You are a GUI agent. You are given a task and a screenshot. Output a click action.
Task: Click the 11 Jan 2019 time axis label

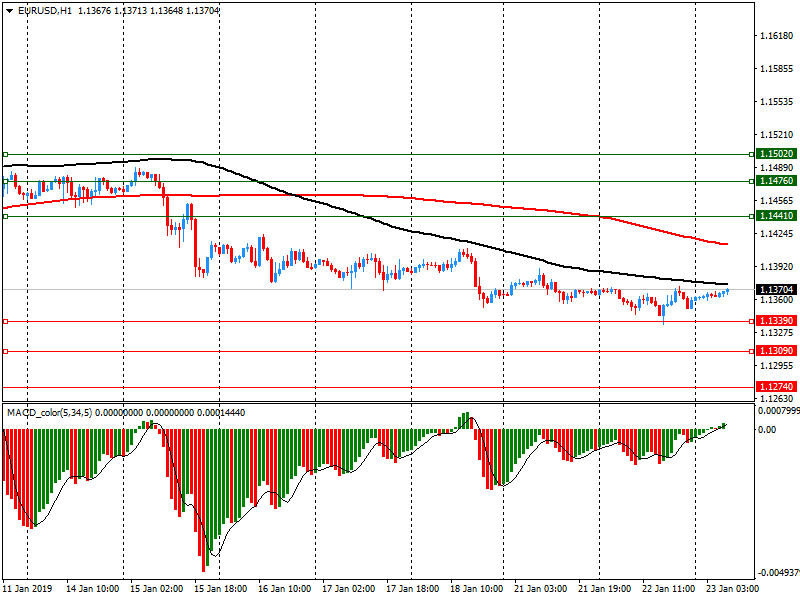pos(28,588)
